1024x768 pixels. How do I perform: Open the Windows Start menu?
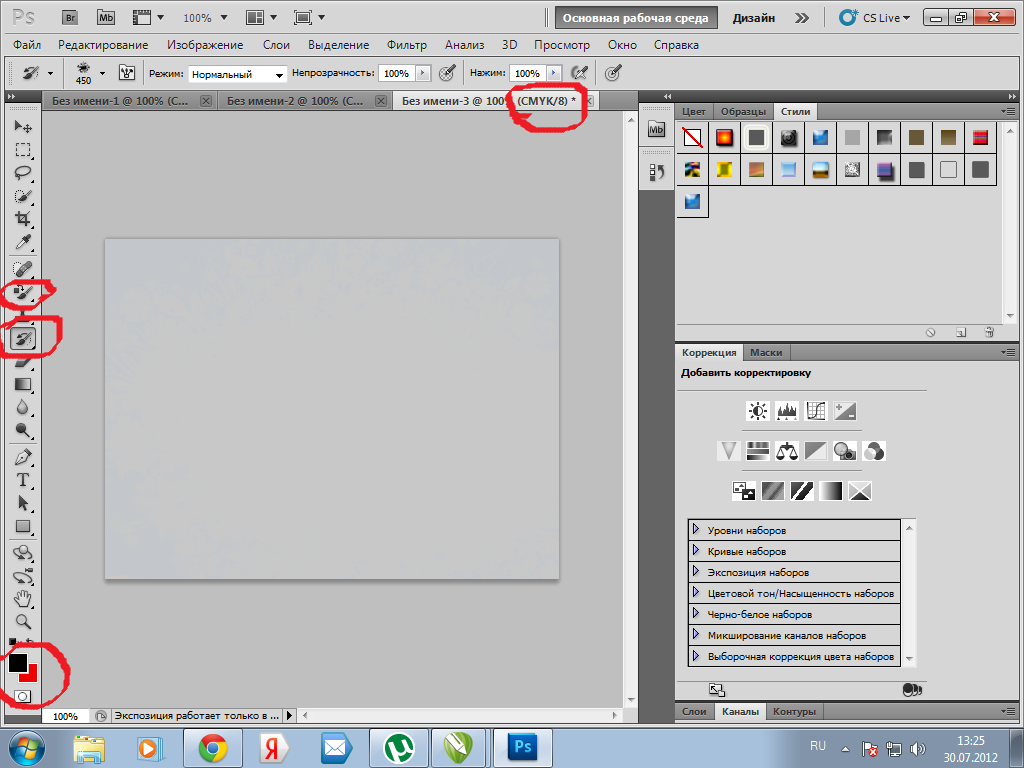click(27, 748)
